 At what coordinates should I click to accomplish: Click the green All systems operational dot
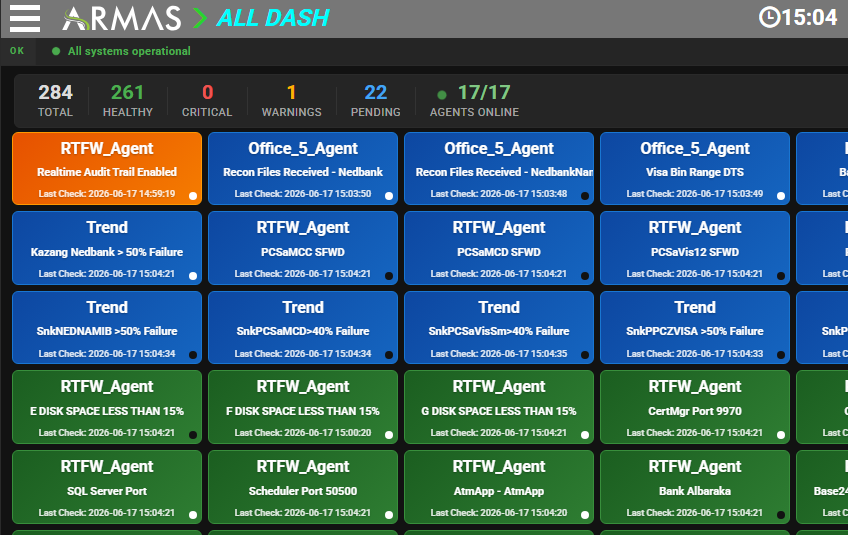tap(56, 51)
